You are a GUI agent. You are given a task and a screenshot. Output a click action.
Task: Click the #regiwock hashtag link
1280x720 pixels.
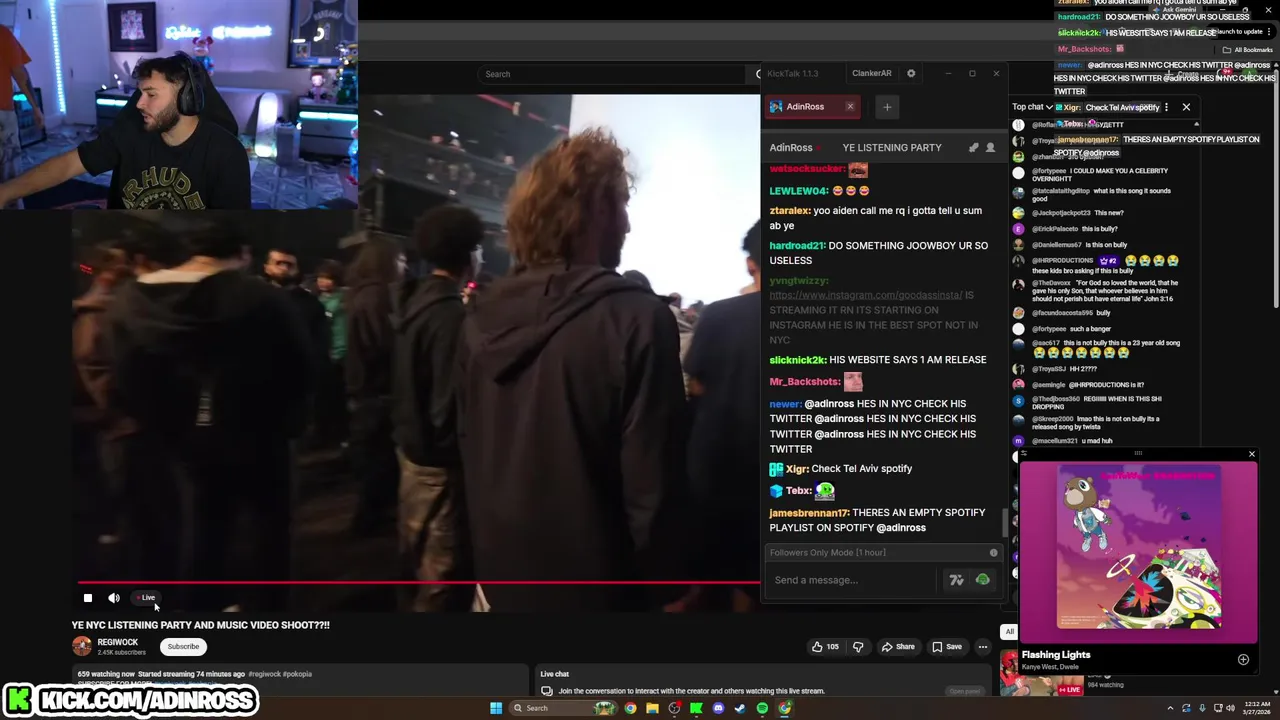264,674
